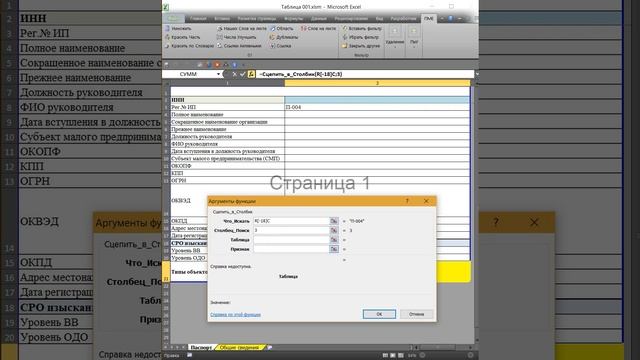640x360 pixels.
Task: Click Закрыть другие folder command
Action: tap(361, 46)
